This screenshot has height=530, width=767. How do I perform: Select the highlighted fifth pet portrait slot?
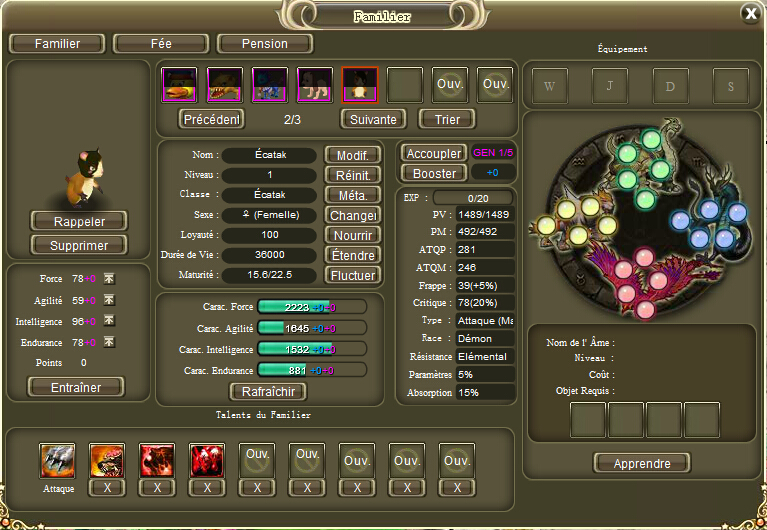pyautogui.click(x=359, y=85)
